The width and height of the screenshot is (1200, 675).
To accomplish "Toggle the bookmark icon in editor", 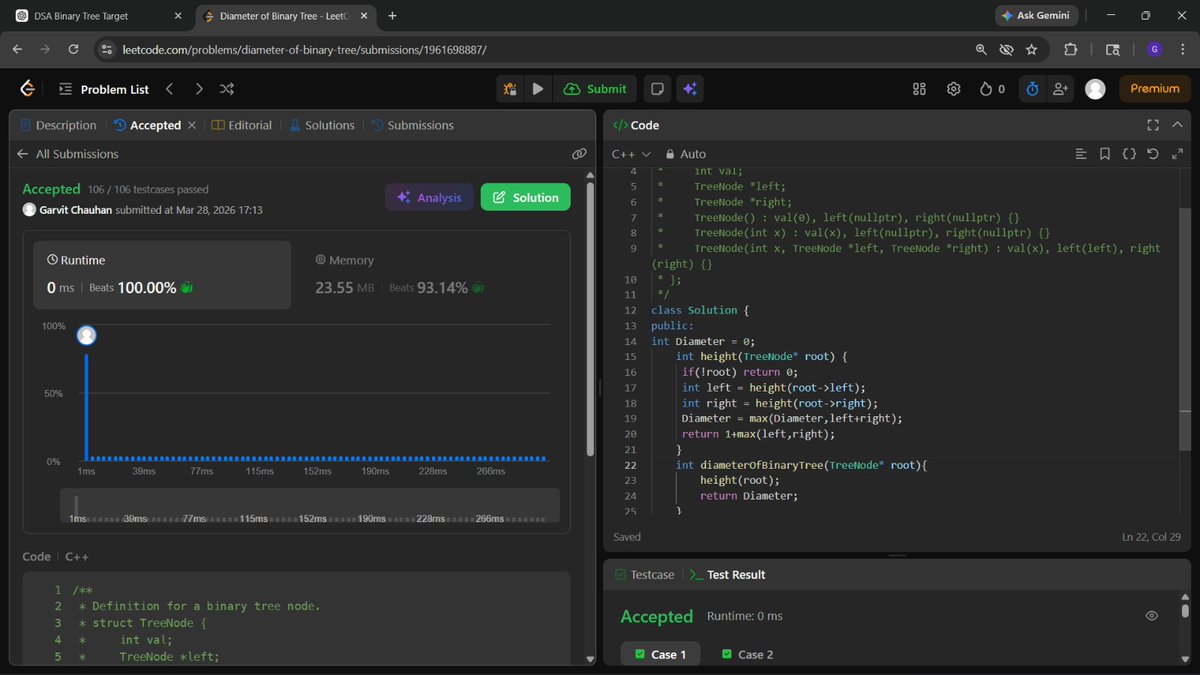I will coord(1105,154).
